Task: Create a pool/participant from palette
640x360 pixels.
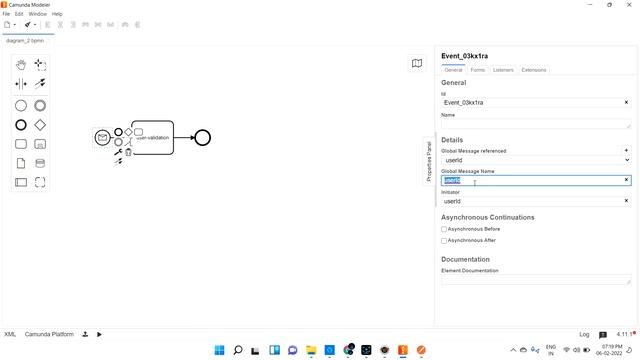Action: coord(21,182)
